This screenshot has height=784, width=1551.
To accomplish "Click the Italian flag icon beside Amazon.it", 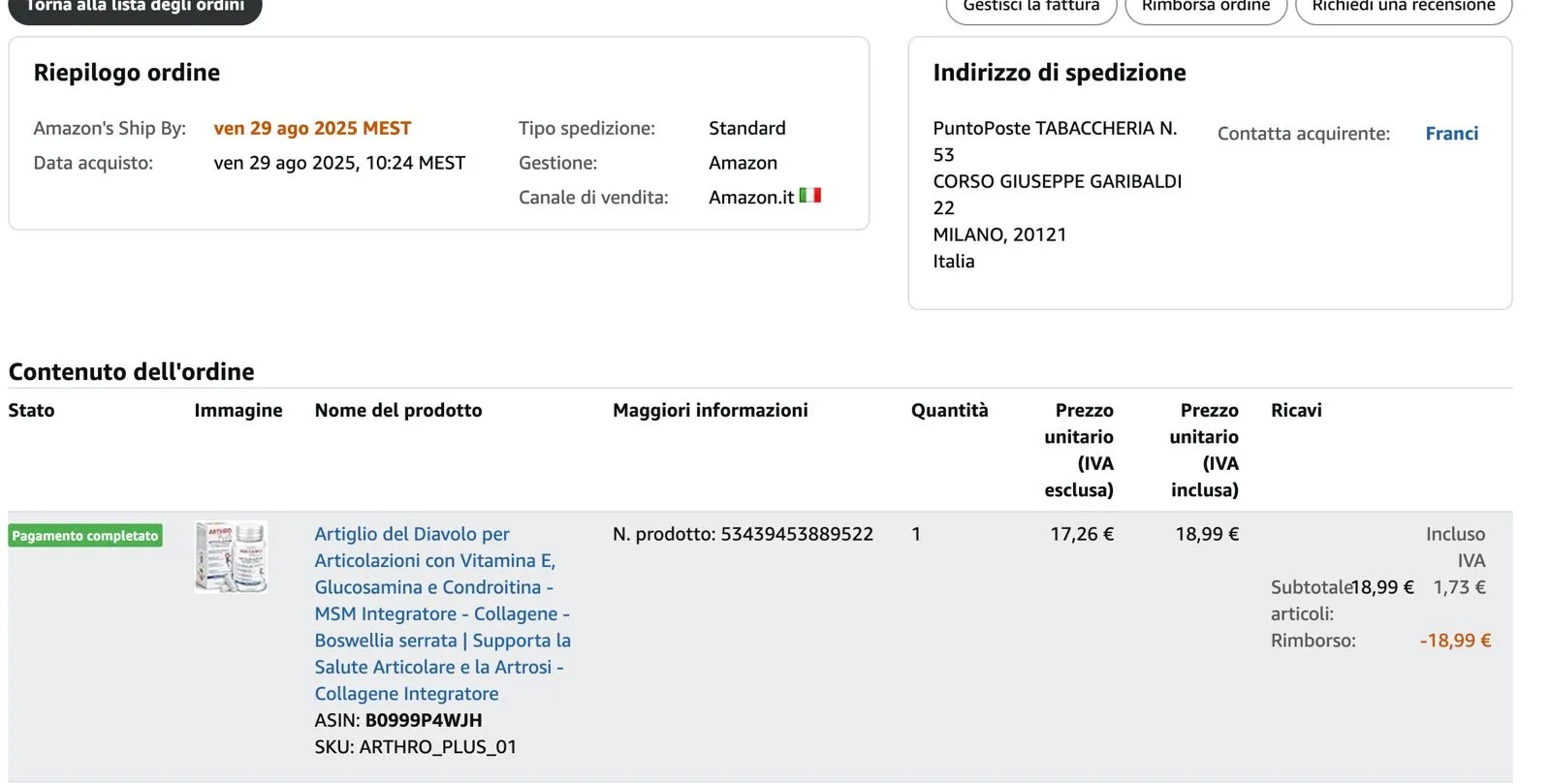I will click(809, 196).
